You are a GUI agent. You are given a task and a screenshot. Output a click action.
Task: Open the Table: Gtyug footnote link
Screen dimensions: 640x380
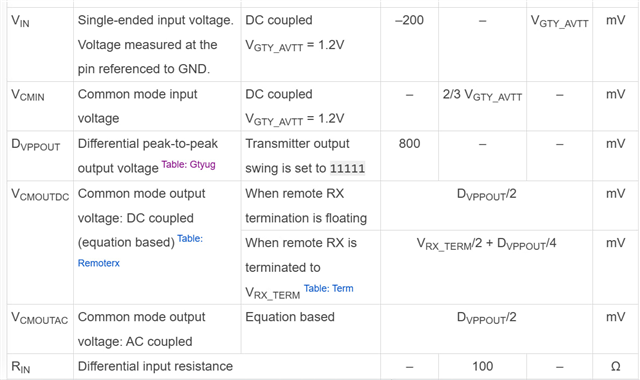pos(188,164)
